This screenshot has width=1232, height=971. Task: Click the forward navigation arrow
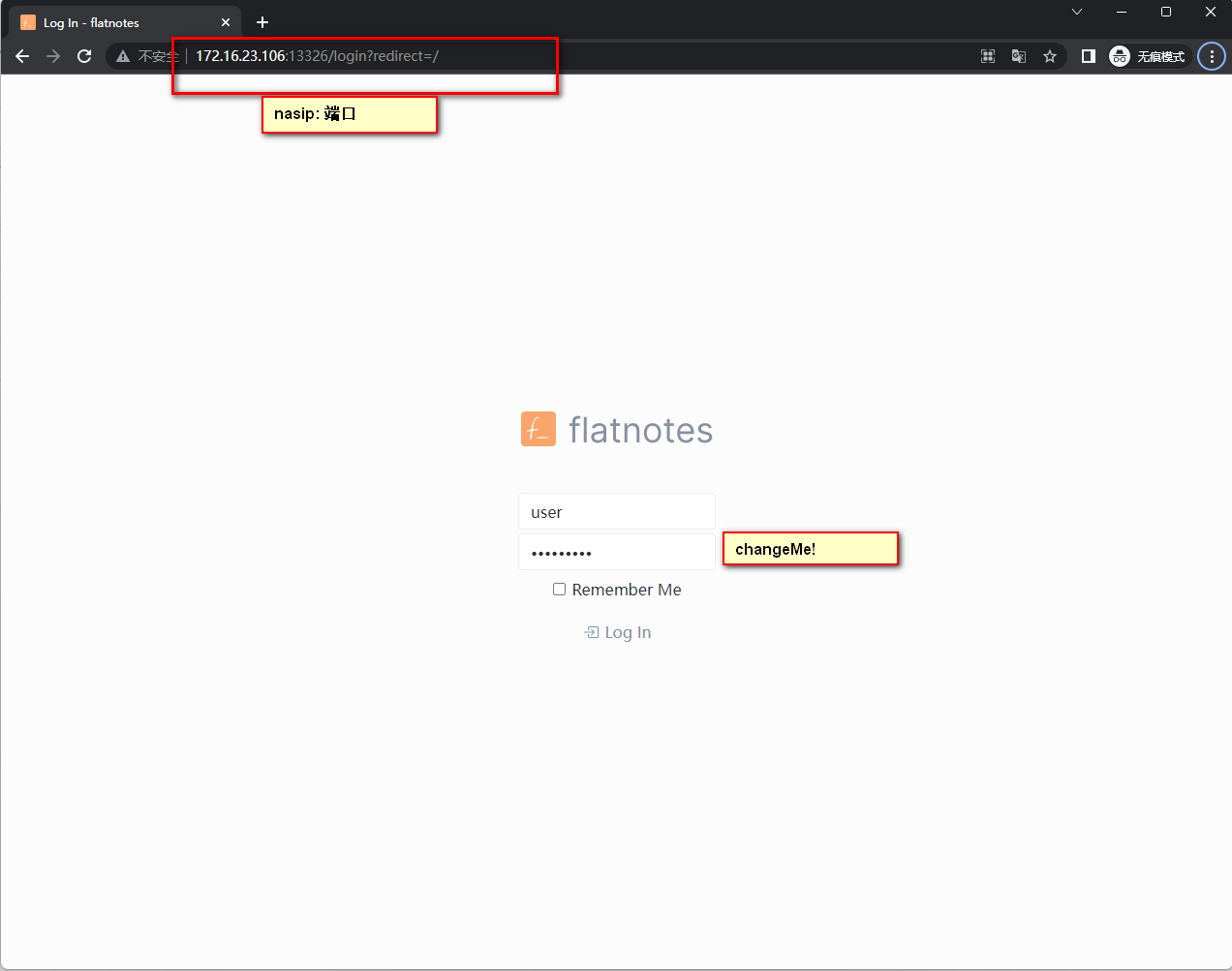pos(53,56)
